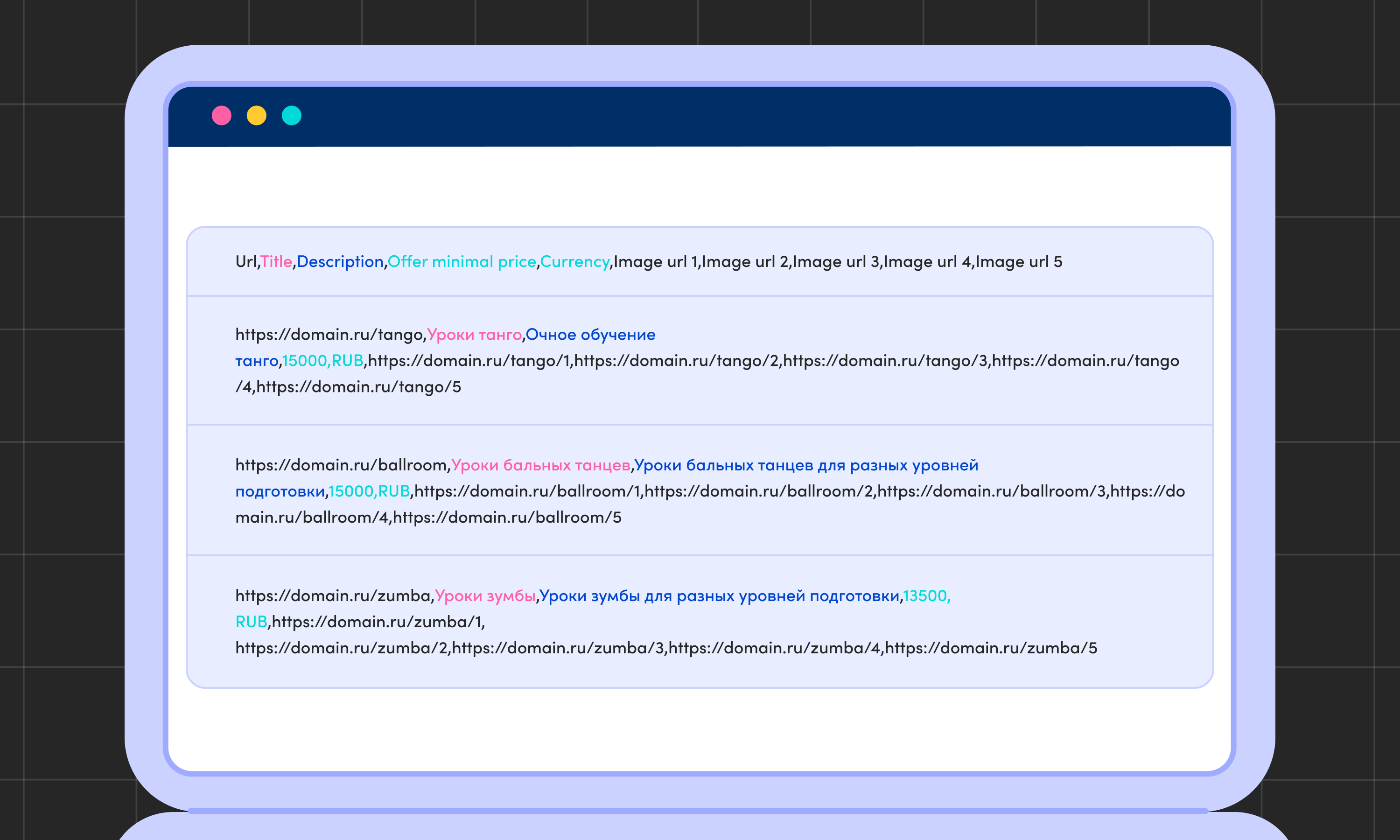Click 'подготовки' word in ballroom row
This screenshot has height=840, width=1400.
coord(280,491)
